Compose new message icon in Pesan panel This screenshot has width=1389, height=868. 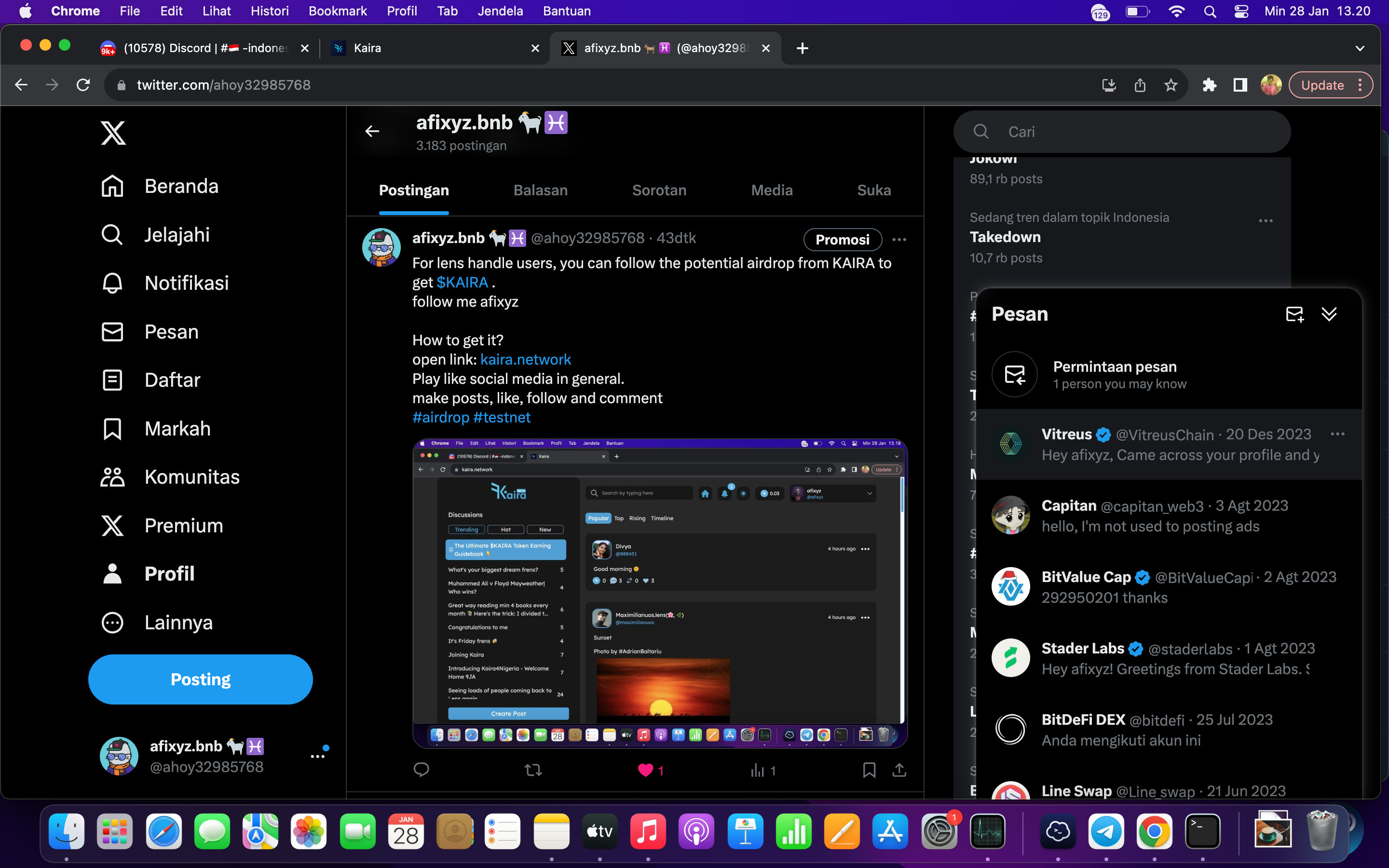(1294, 314)
